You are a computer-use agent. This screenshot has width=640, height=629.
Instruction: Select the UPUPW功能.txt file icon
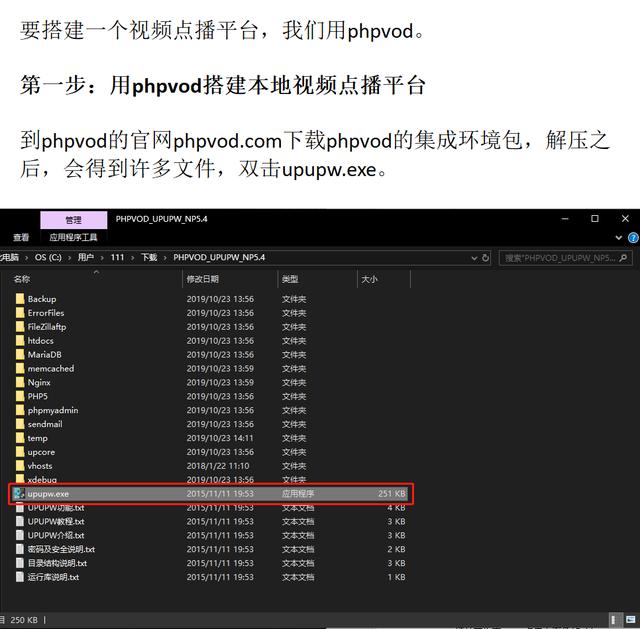(20, 508)
